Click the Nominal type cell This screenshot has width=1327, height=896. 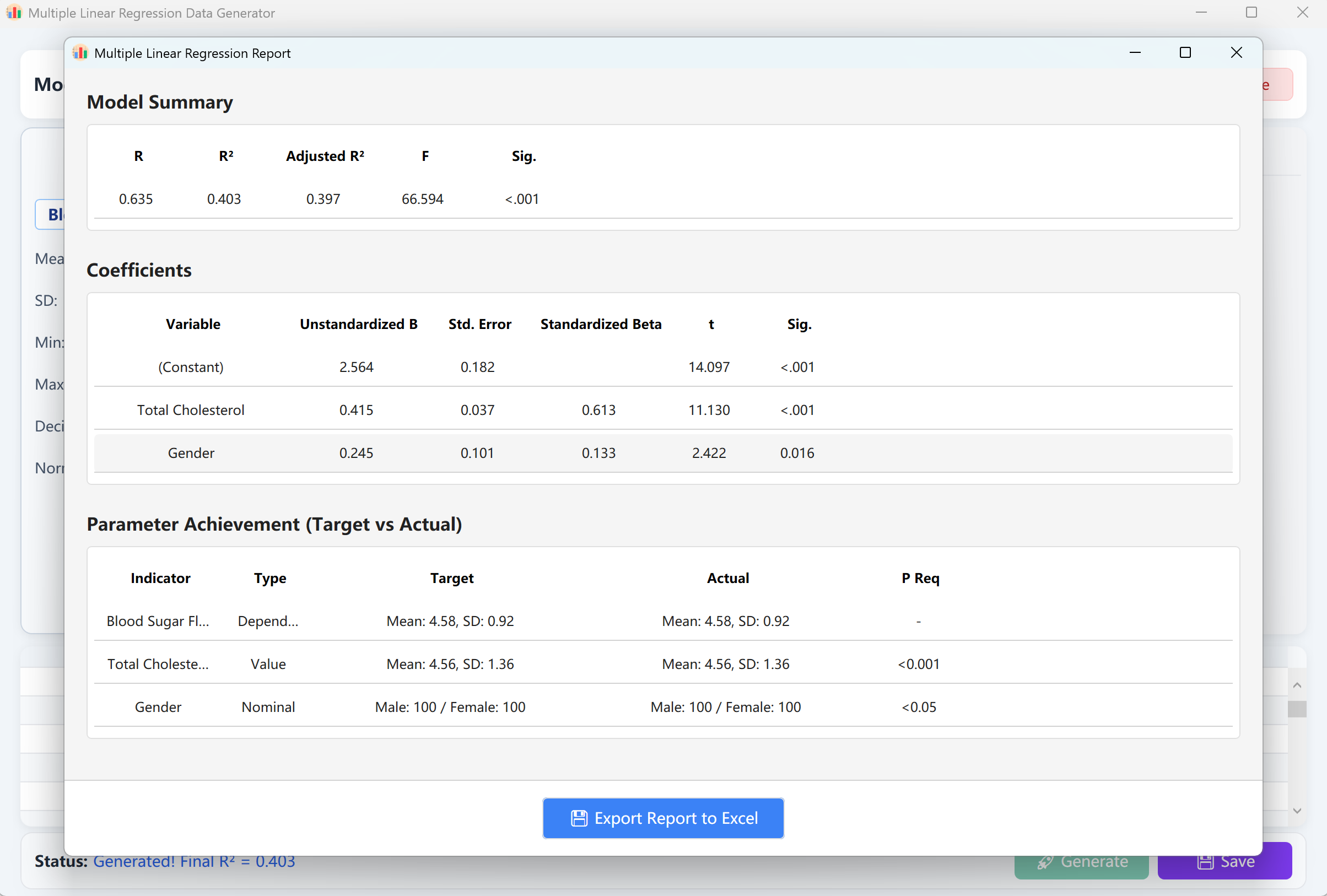click(x=268, y=706)
